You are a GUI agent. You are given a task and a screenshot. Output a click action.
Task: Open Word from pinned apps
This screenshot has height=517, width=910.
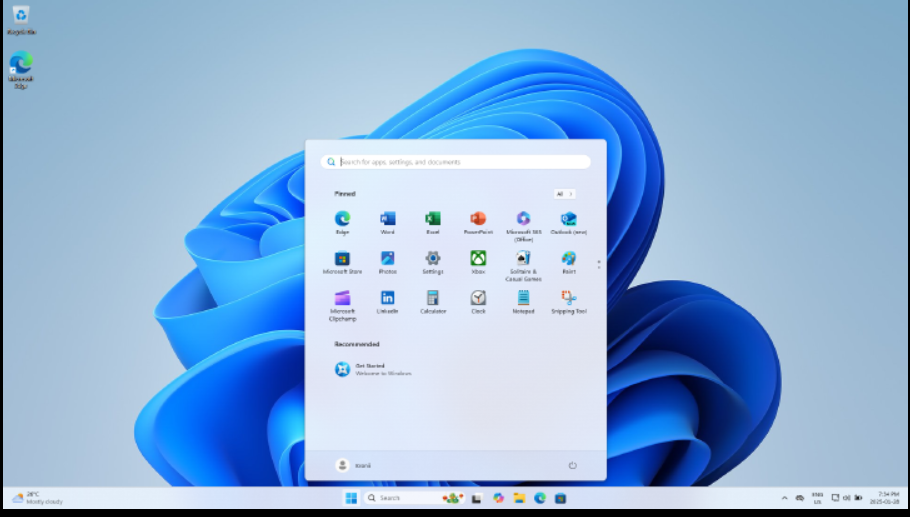[387, 219]
